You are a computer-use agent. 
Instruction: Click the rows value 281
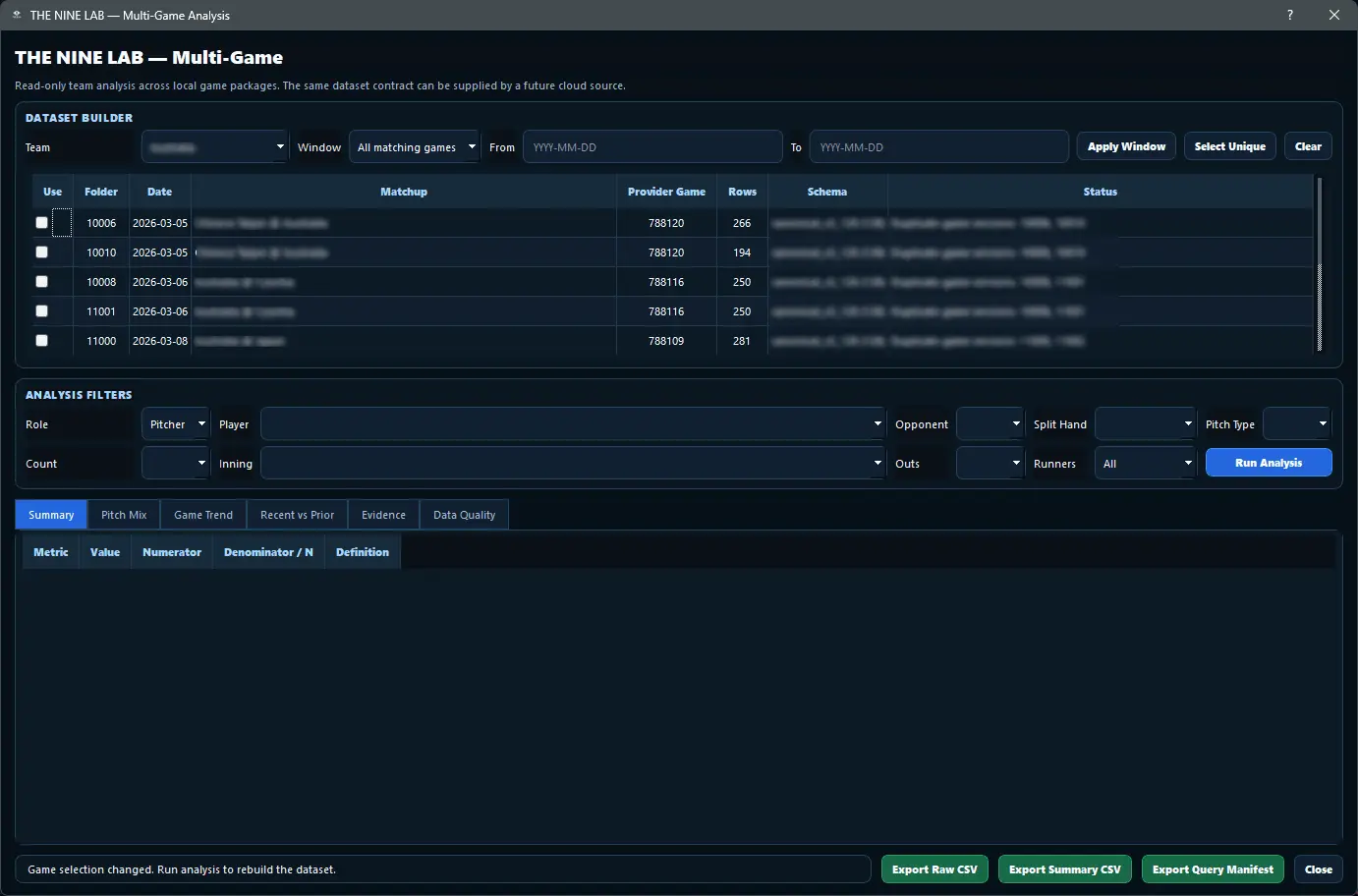pos(742,341)
